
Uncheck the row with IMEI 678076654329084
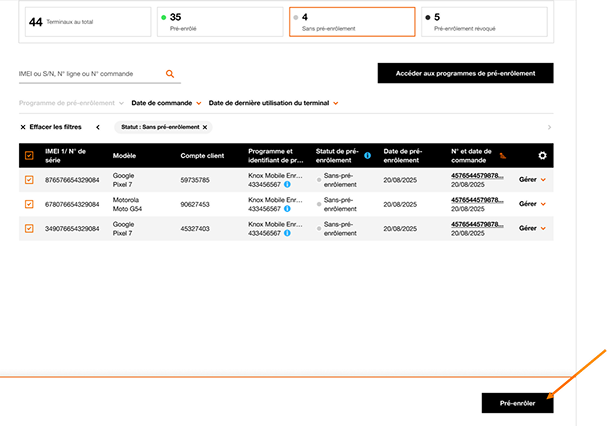(x=29, y=204)
